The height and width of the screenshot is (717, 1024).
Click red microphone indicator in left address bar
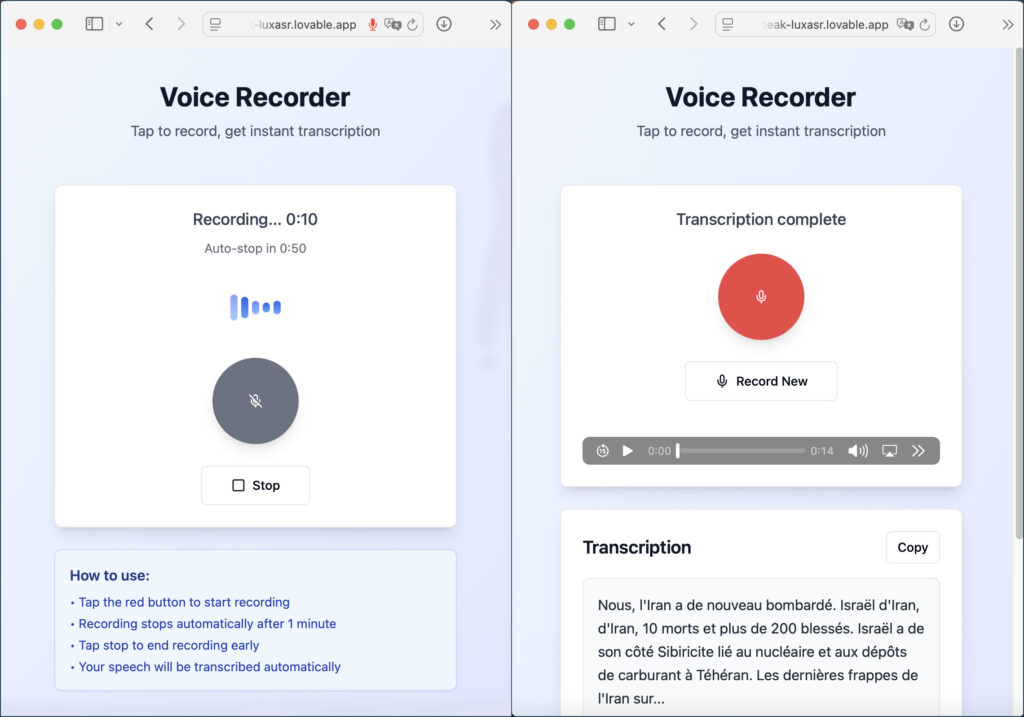pos(373,25)
